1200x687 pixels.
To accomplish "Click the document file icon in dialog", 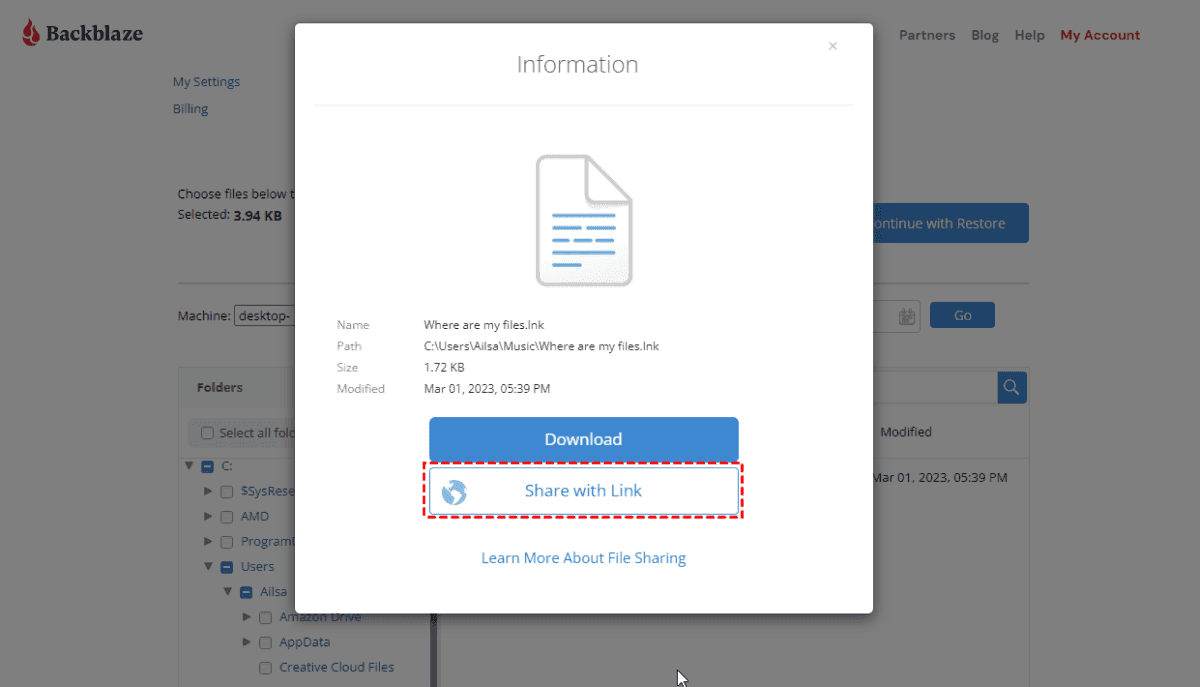I will (x=584, y=220).
